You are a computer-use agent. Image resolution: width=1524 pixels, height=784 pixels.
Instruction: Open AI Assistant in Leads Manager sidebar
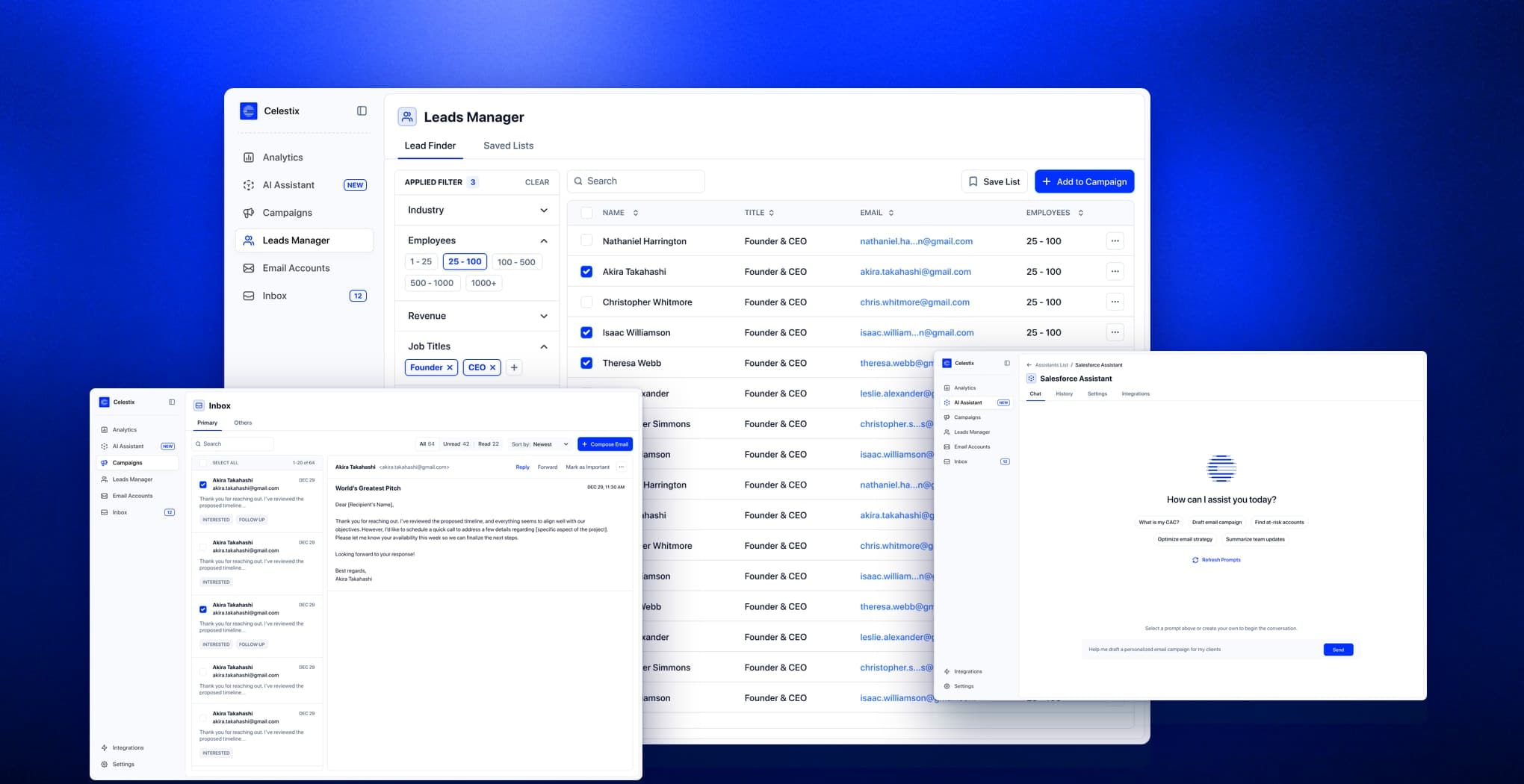tap(304, 185)
